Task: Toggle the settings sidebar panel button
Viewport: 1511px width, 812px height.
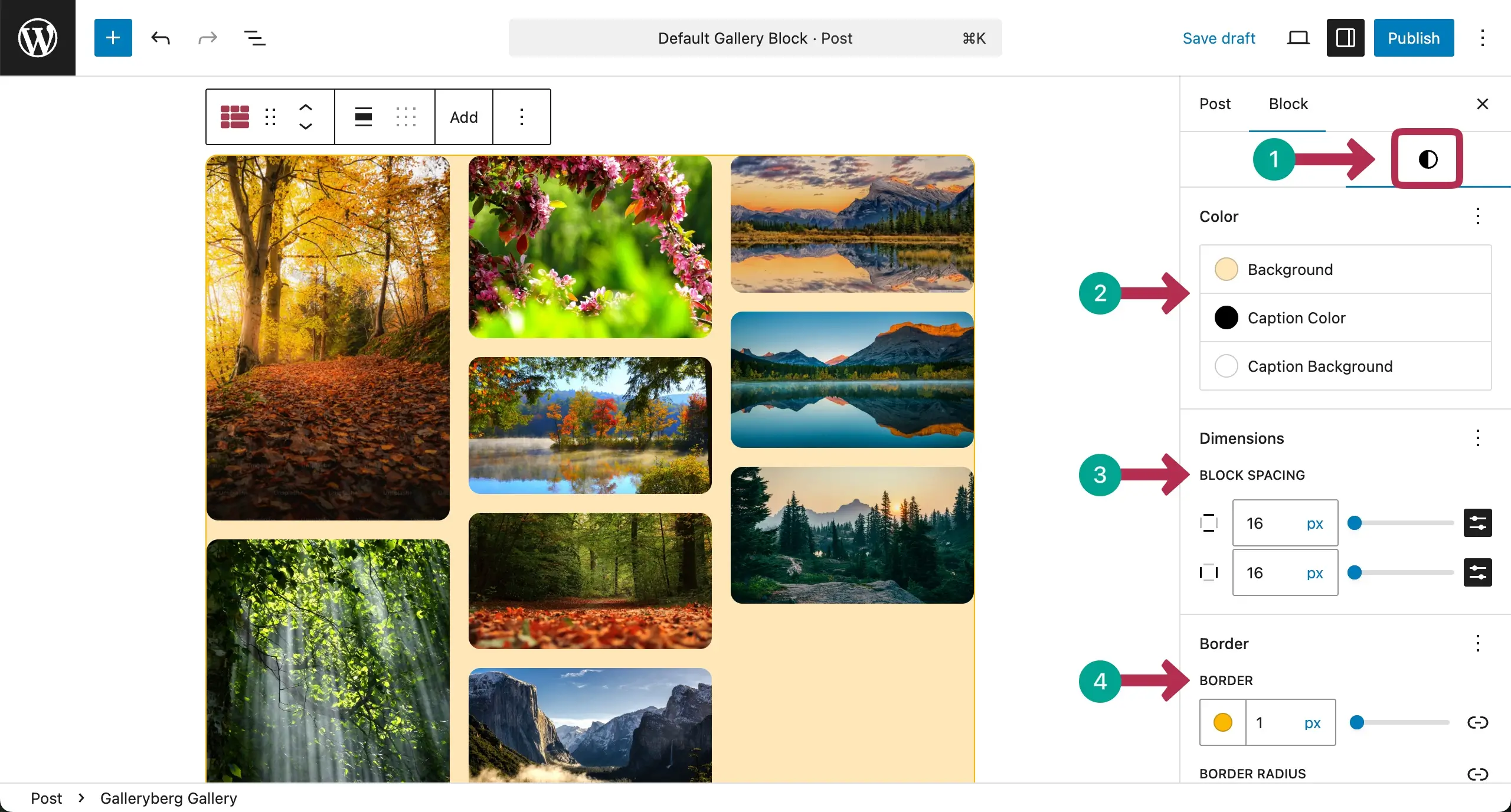Action: point(1345,38)
